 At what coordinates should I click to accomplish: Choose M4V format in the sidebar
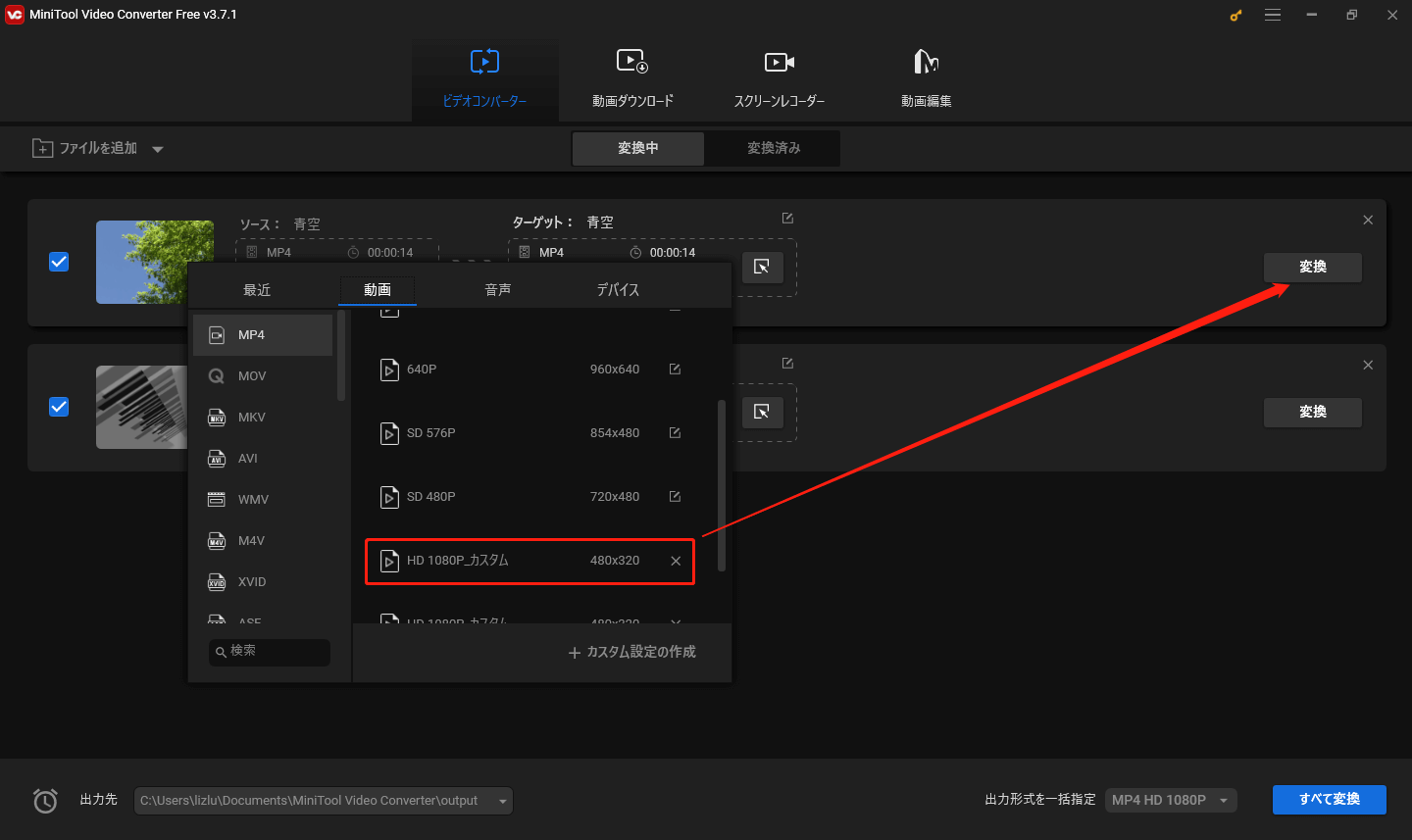pyautogui.click(x=263, y=541)
